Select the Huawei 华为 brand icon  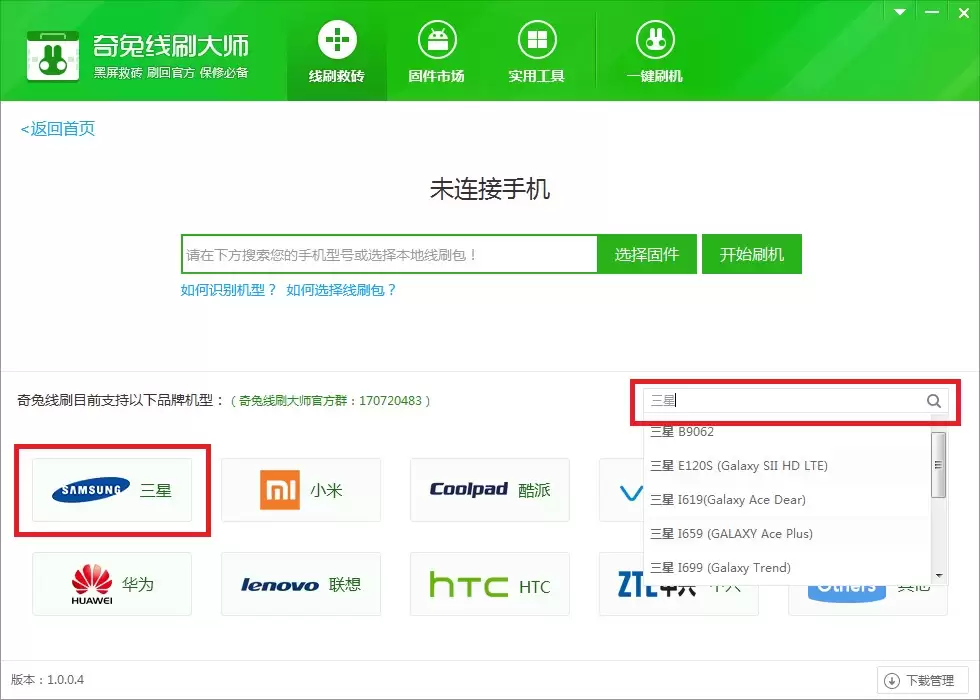[111, 584]
